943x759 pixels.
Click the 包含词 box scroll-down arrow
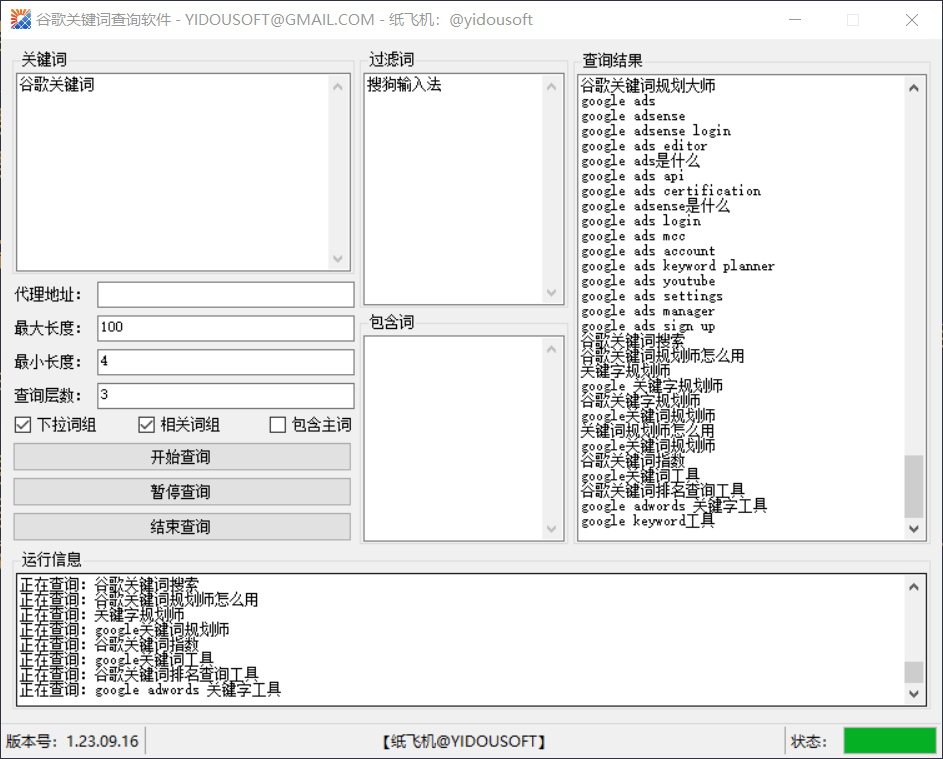(x=551, y=529)
